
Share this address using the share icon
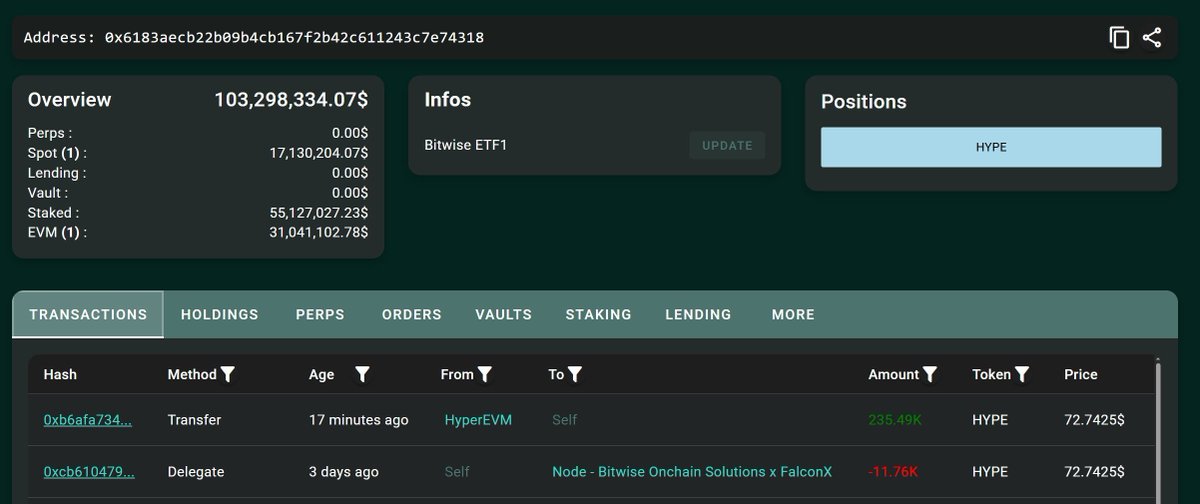point(1152,38)
